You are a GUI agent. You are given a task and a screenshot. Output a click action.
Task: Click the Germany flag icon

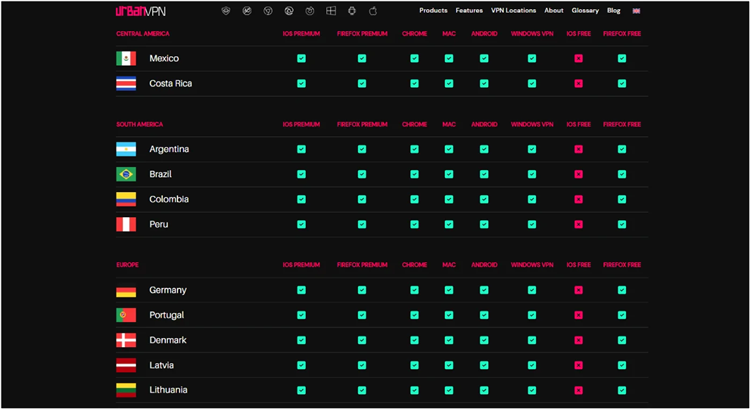126,290
